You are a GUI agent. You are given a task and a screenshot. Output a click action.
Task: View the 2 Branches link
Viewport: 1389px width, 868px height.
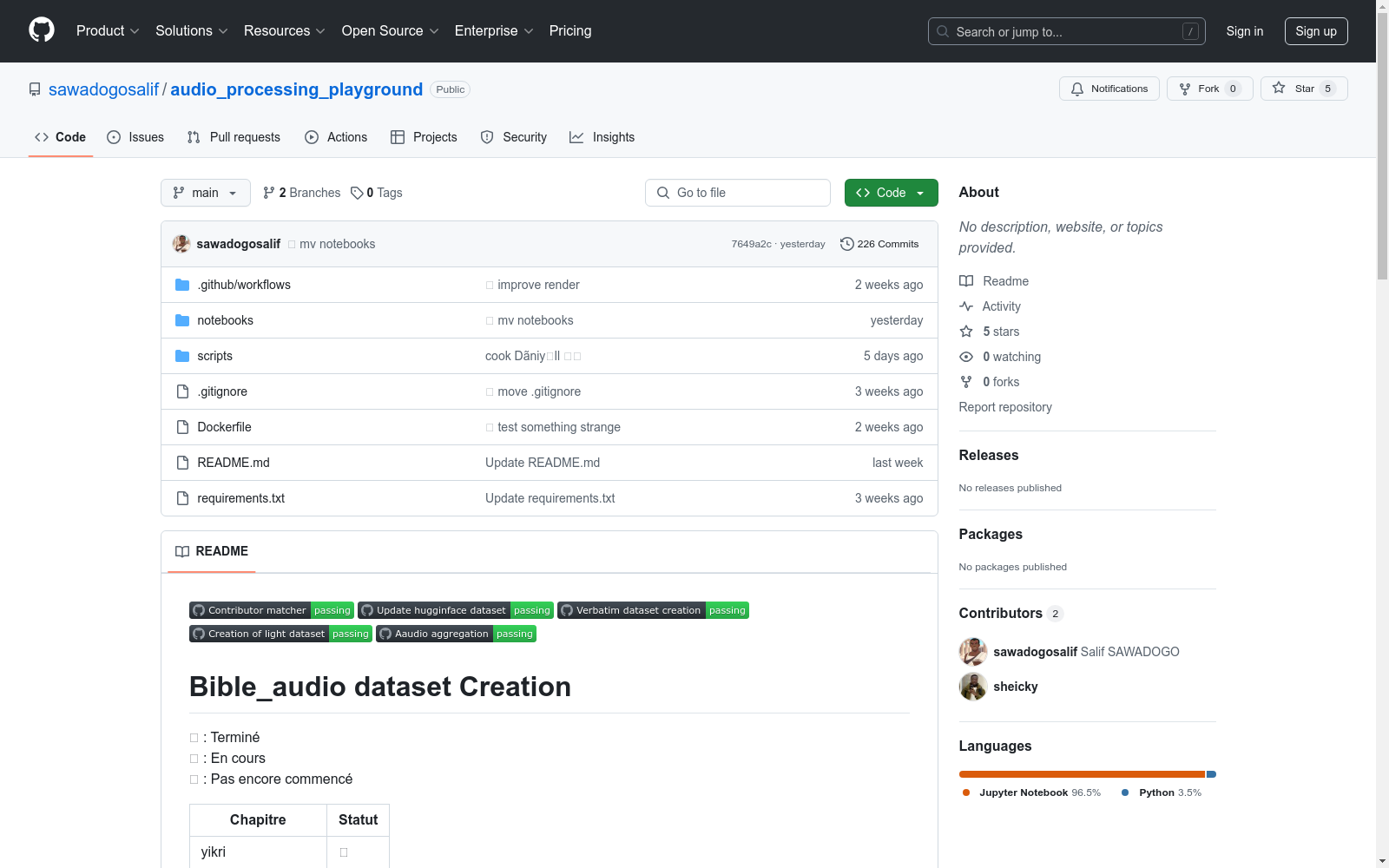(x=302, y=193)
